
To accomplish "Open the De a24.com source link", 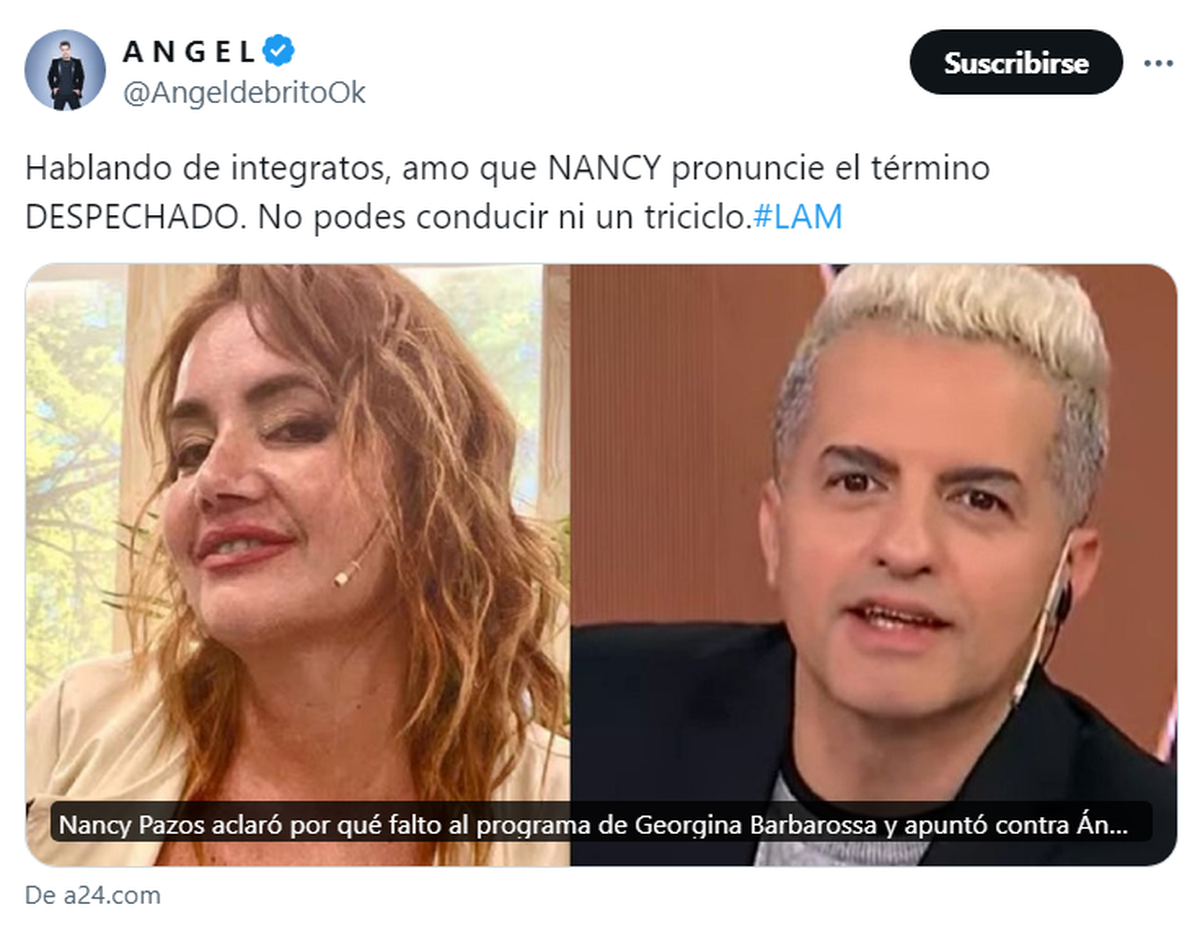I will (x=93, y=895).
